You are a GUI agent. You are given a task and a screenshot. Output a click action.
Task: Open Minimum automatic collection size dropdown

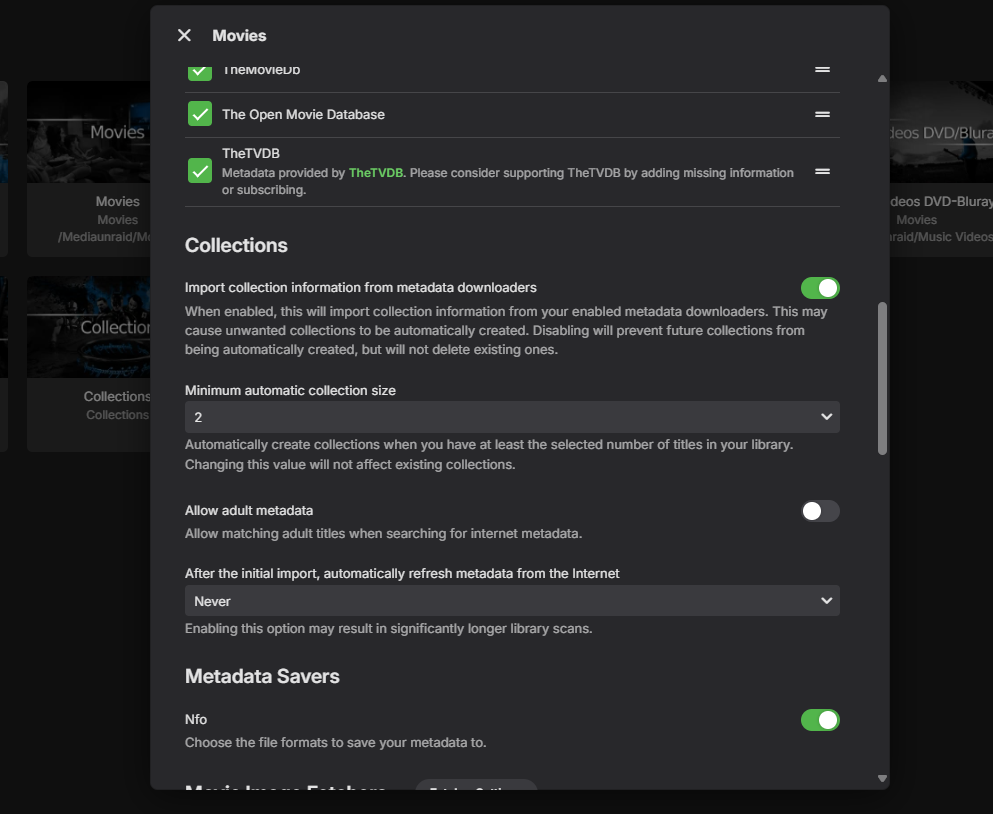[511, 416]
